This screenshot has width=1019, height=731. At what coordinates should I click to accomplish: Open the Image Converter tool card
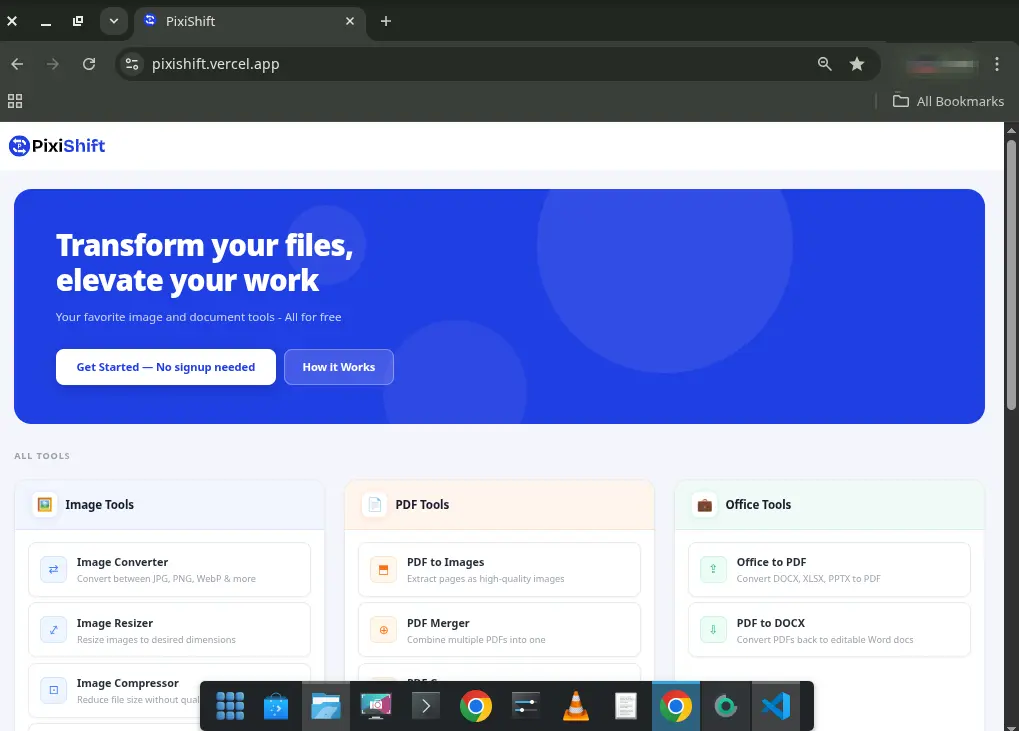pos(170,569)
